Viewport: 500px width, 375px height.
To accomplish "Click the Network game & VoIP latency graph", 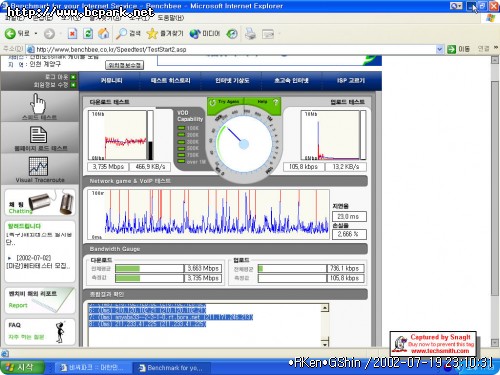I will coord(209,214).
